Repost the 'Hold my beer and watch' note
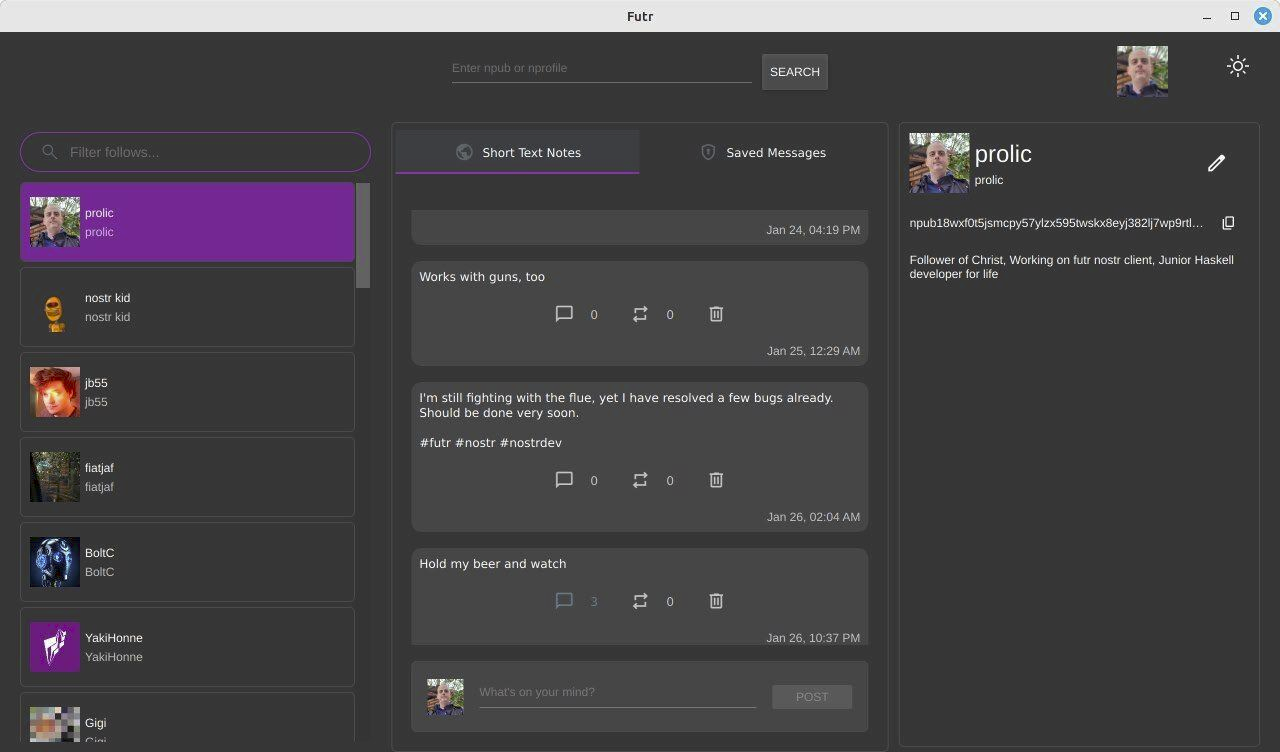1280x752 pixels. tap(640, 601)
